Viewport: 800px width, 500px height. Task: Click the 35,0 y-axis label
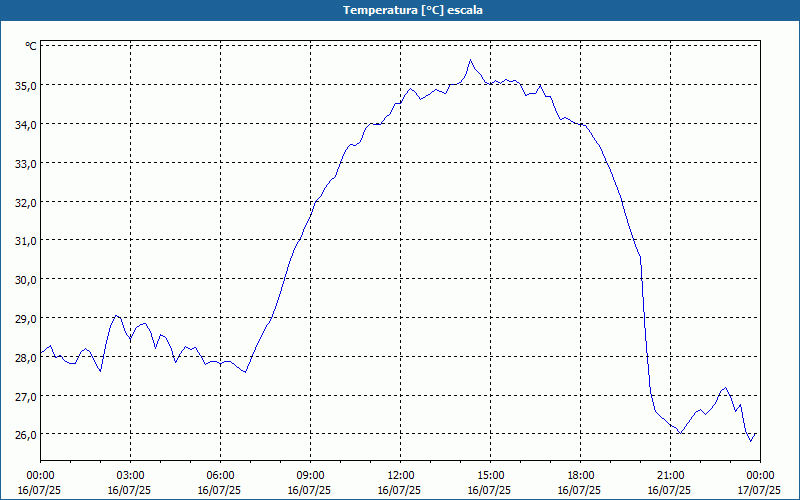pos(25,85)
